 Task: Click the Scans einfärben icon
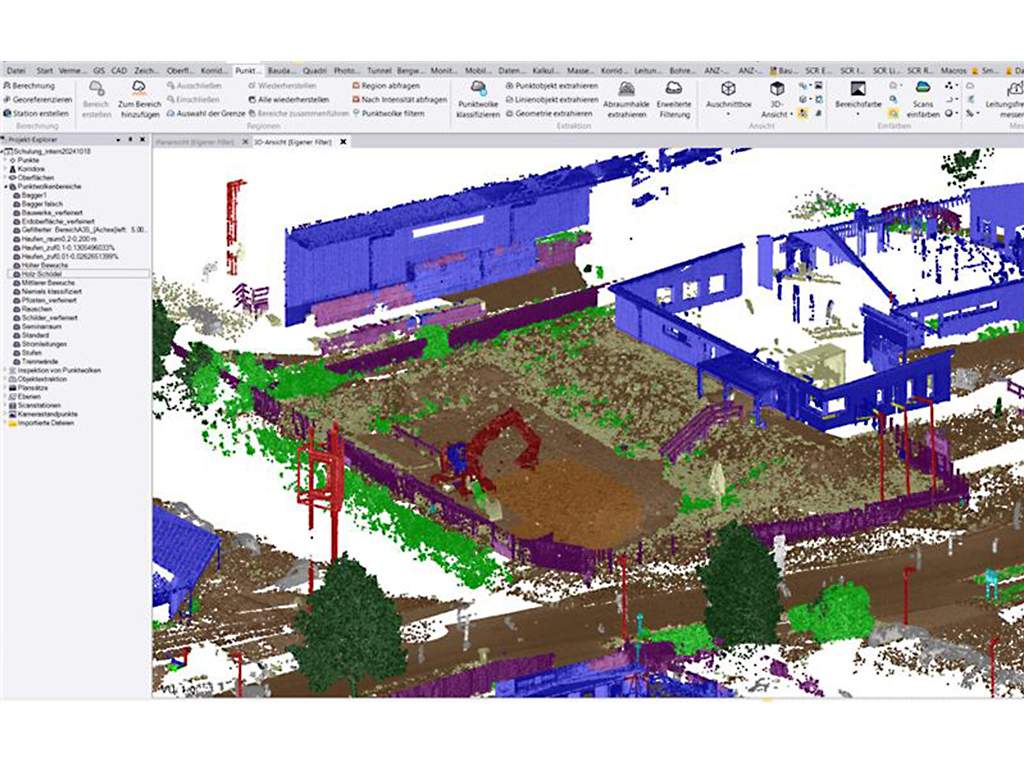point(922,89)
